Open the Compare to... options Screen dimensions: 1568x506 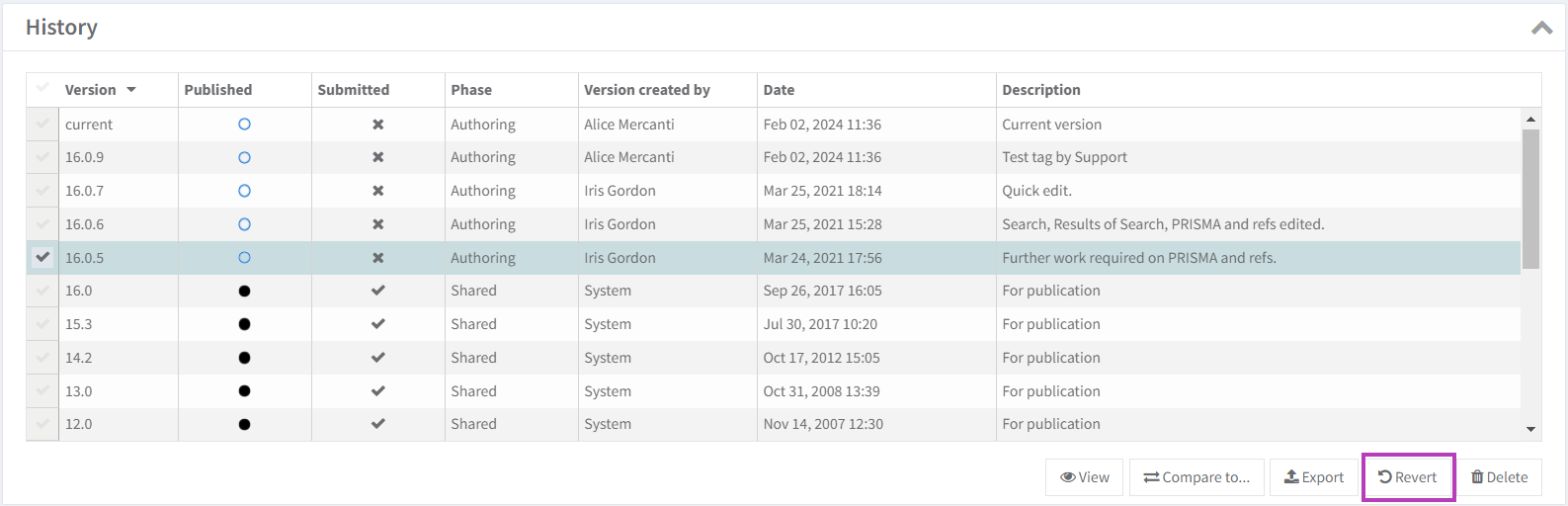[x=1197, y=477]
